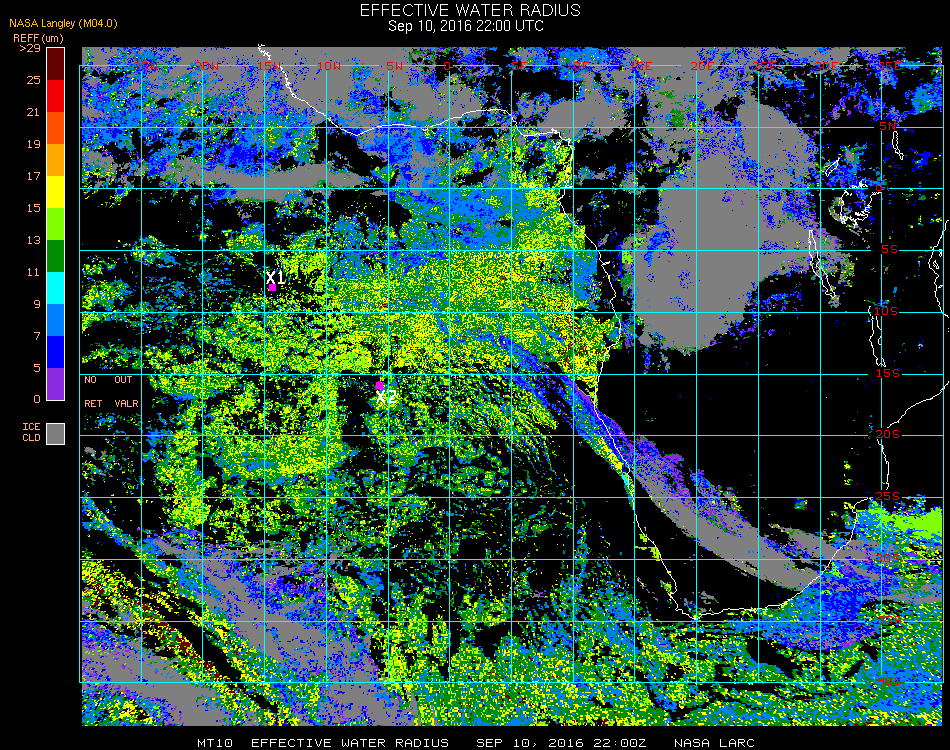Click the '15' legend value
Viewport: 950px width, 750px height.
pos(33,208)
